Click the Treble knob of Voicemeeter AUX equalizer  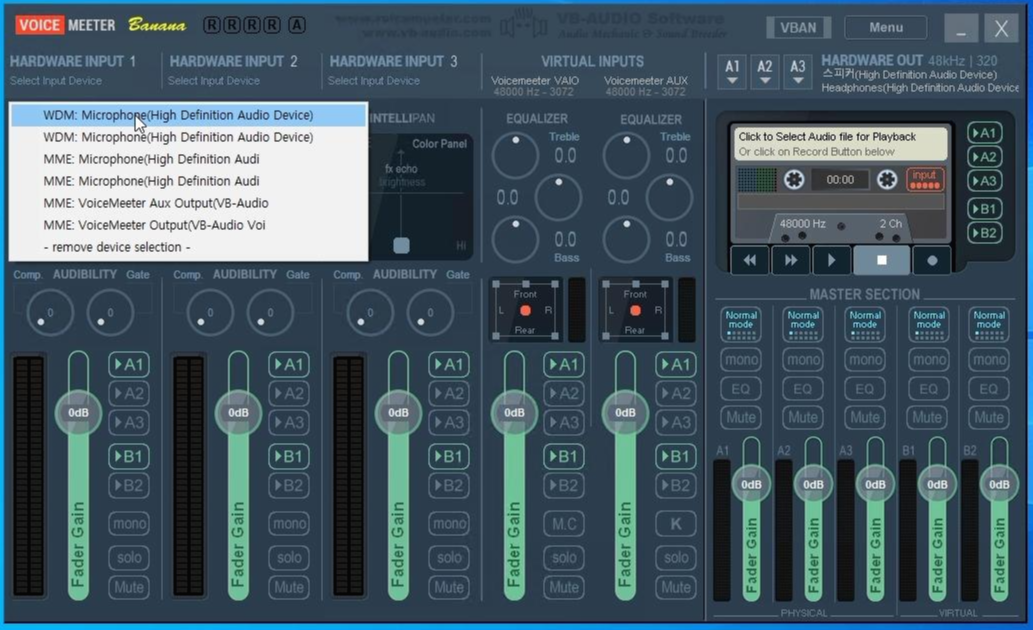pyautogui.click(x=626, y=156)
